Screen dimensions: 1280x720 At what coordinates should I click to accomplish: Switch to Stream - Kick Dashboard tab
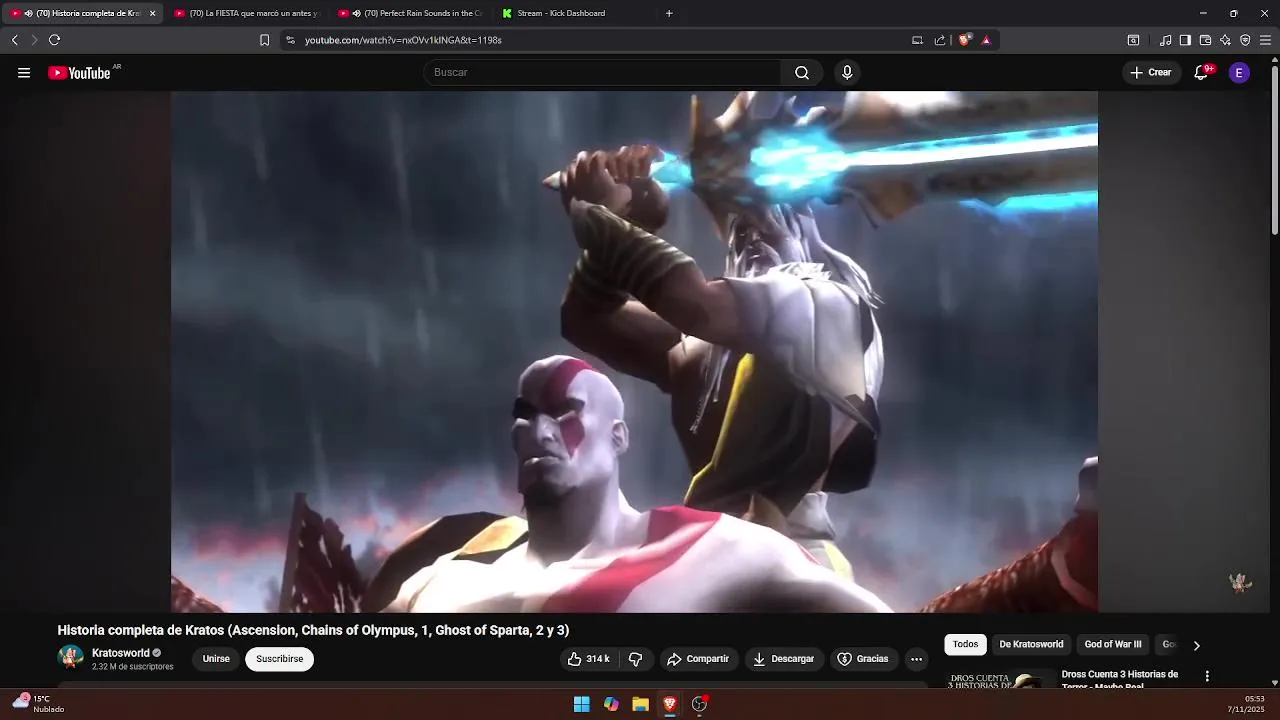pos(574,13)
